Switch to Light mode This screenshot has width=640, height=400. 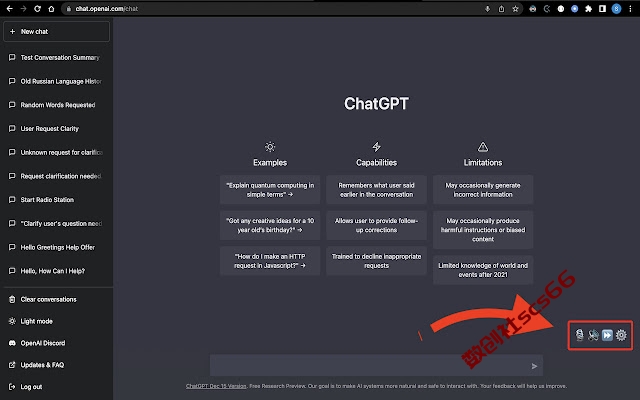56,321
